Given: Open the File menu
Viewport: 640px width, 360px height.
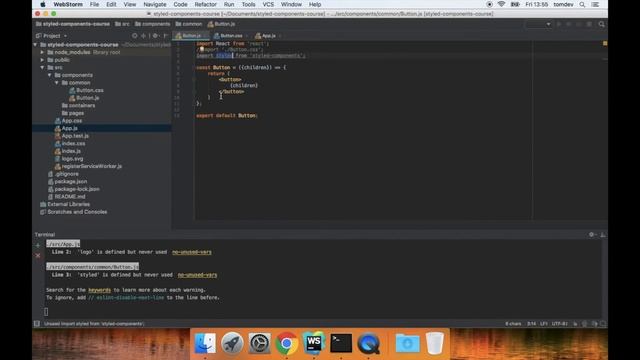Looking at the screenshot, I should [x=94, y=4].
